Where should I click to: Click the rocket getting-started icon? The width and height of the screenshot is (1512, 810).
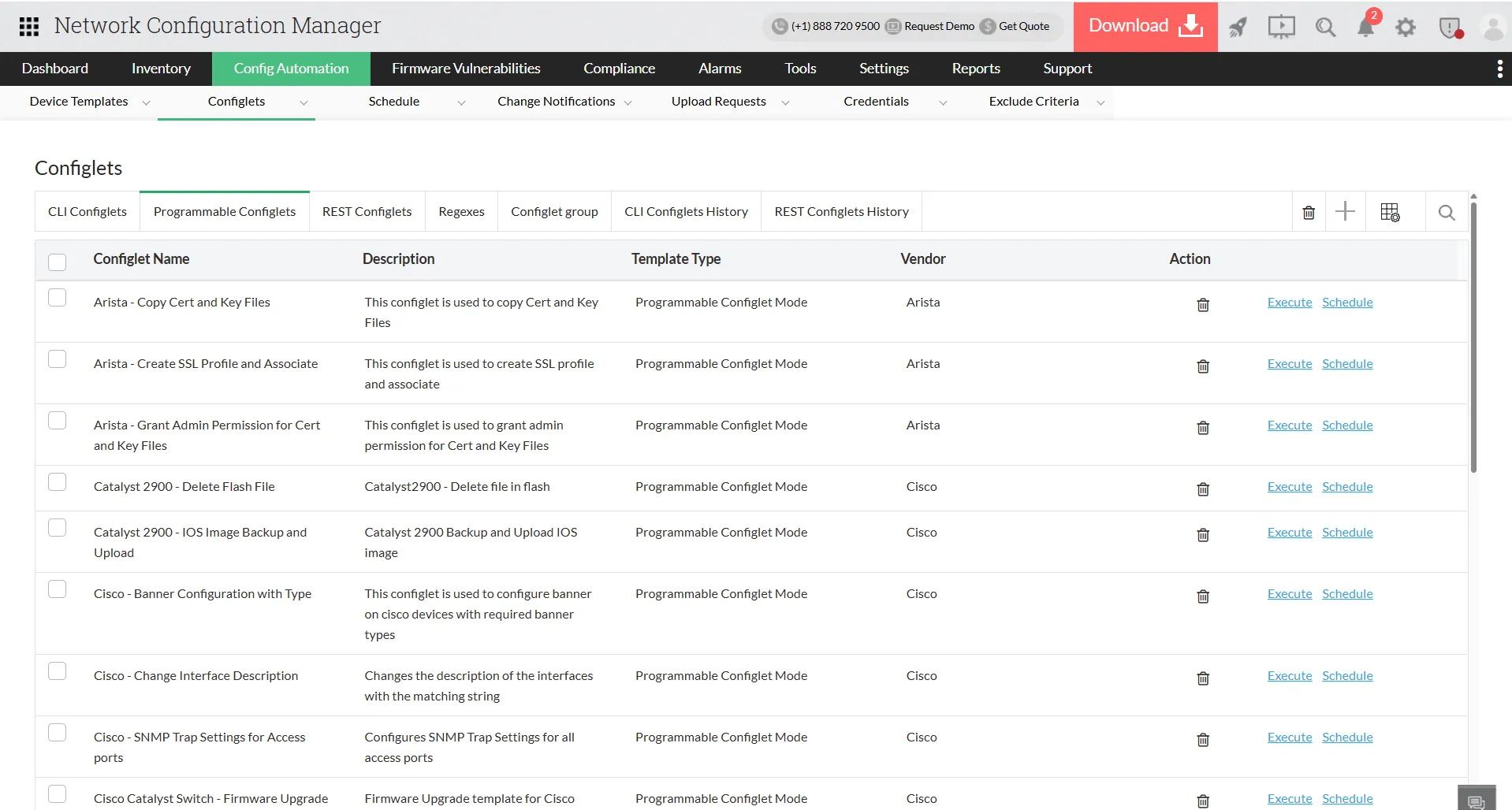[x=1238, y=27]
